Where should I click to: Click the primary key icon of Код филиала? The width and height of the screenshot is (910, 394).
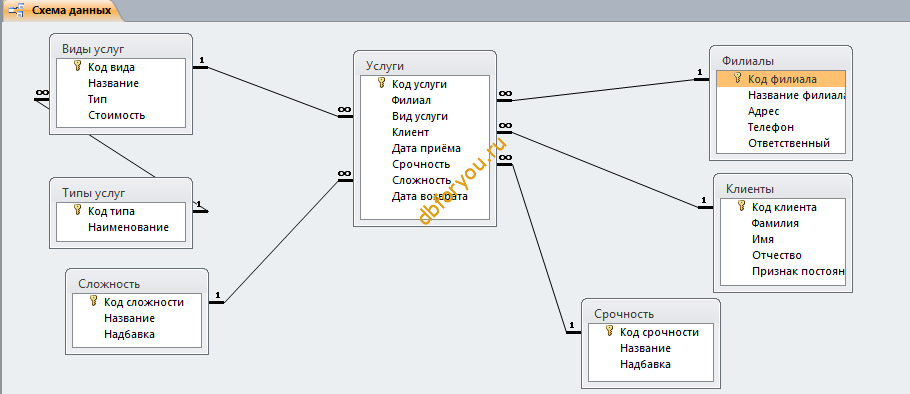click(x=738, y=78)
